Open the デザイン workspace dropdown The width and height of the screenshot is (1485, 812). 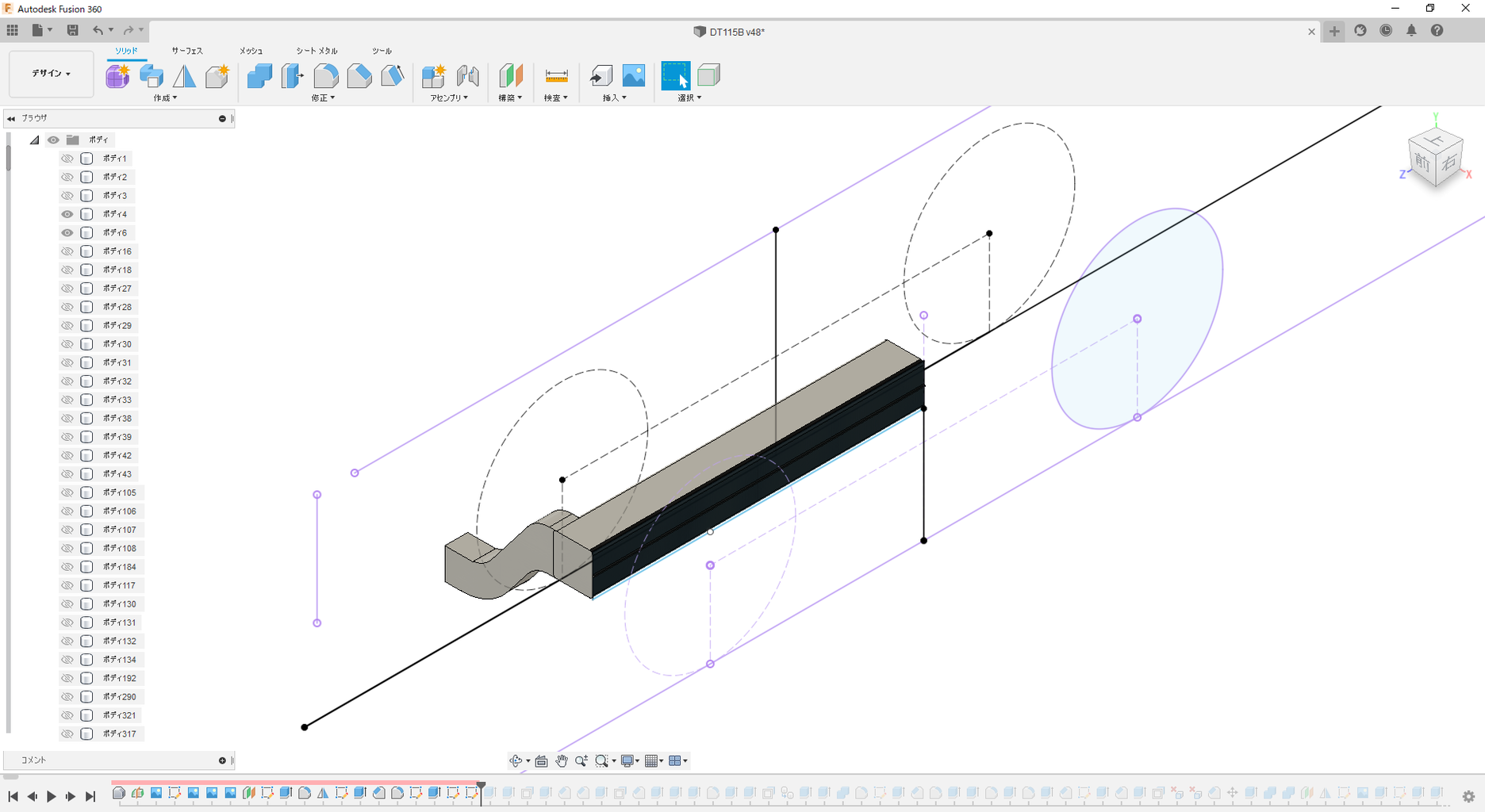coord(51,74)
